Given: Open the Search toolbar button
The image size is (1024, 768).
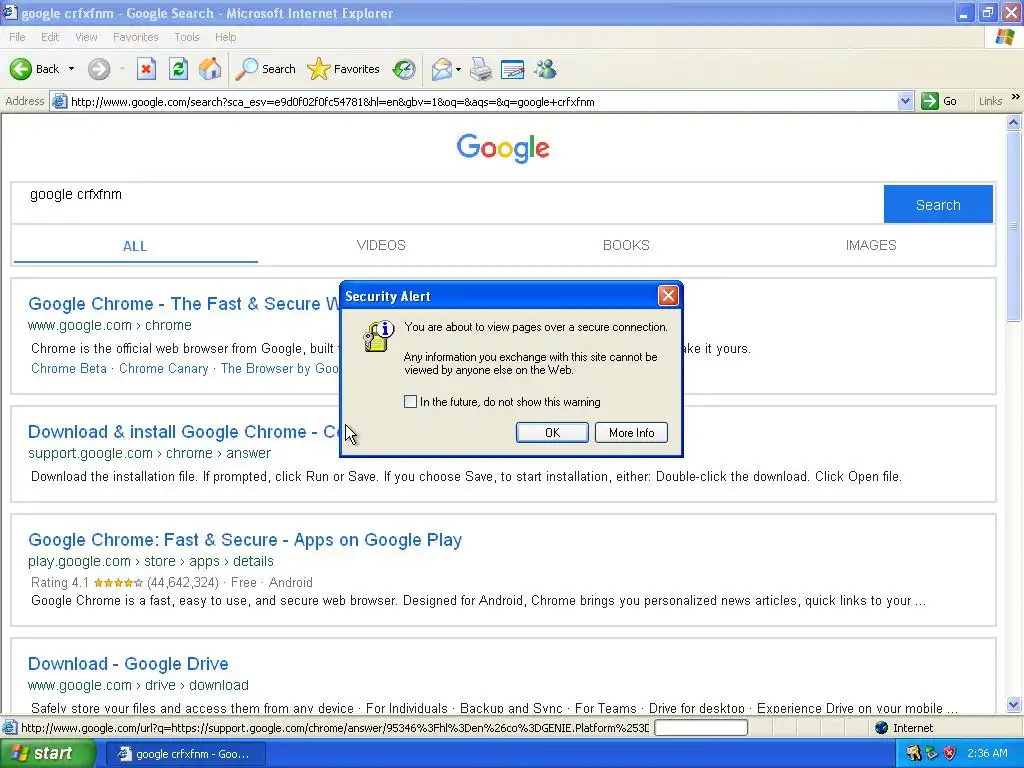Looking at the screenshot, I should point(265,69).
